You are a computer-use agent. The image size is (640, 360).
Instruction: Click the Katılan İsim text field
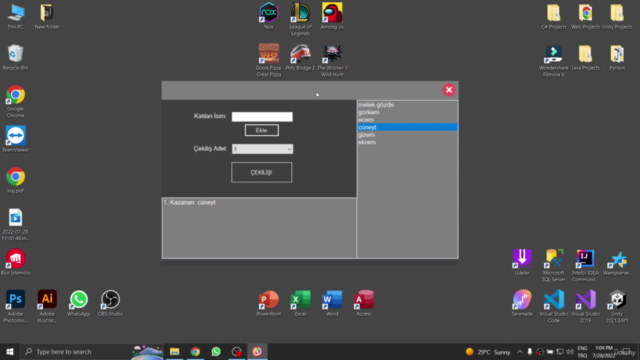pyautogui.click(x=262, y=117)
